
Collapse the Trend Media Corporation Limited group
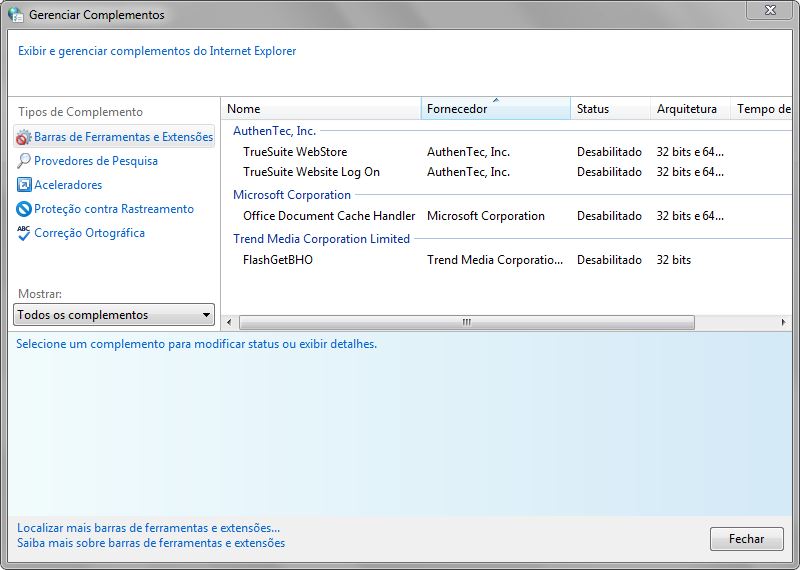[321, 238]
